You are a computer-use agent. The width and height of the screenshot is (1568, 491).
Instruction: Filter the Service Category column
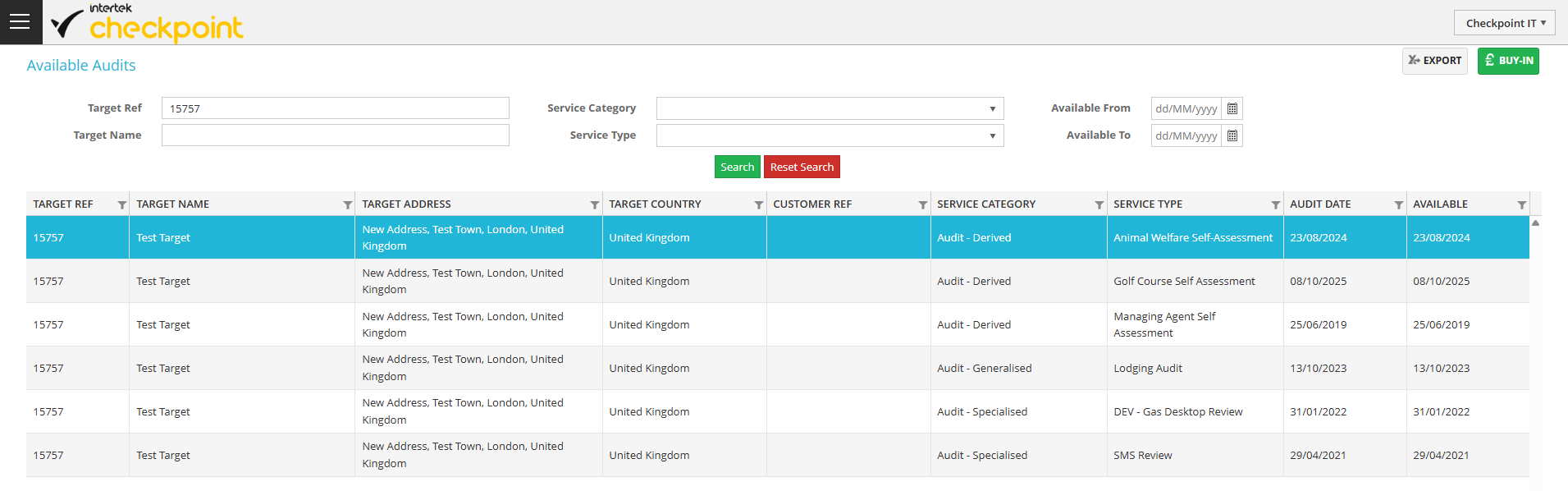(1099, 204)
